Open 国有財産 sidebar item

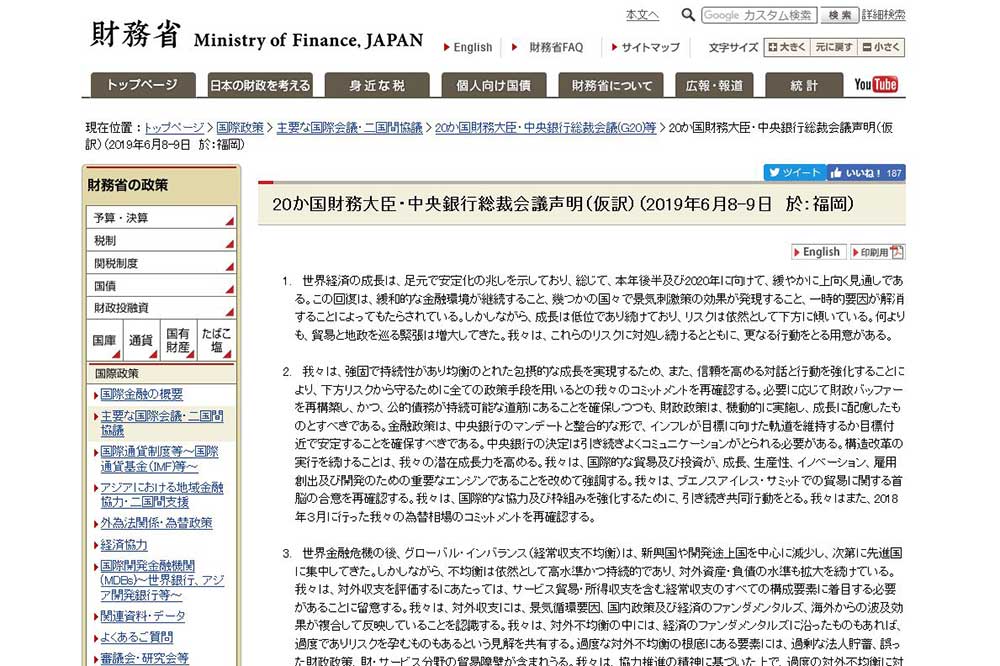point(178,340)
